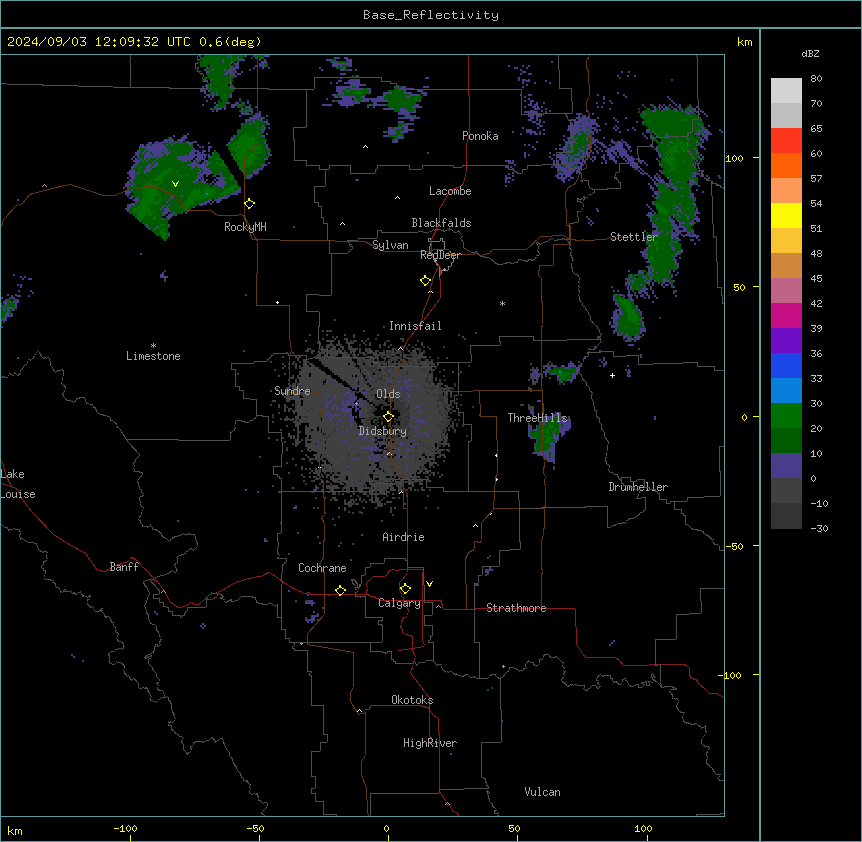
Task: Select the yellow 54 dBZ color swatch
Action: (x=786, y=215)
